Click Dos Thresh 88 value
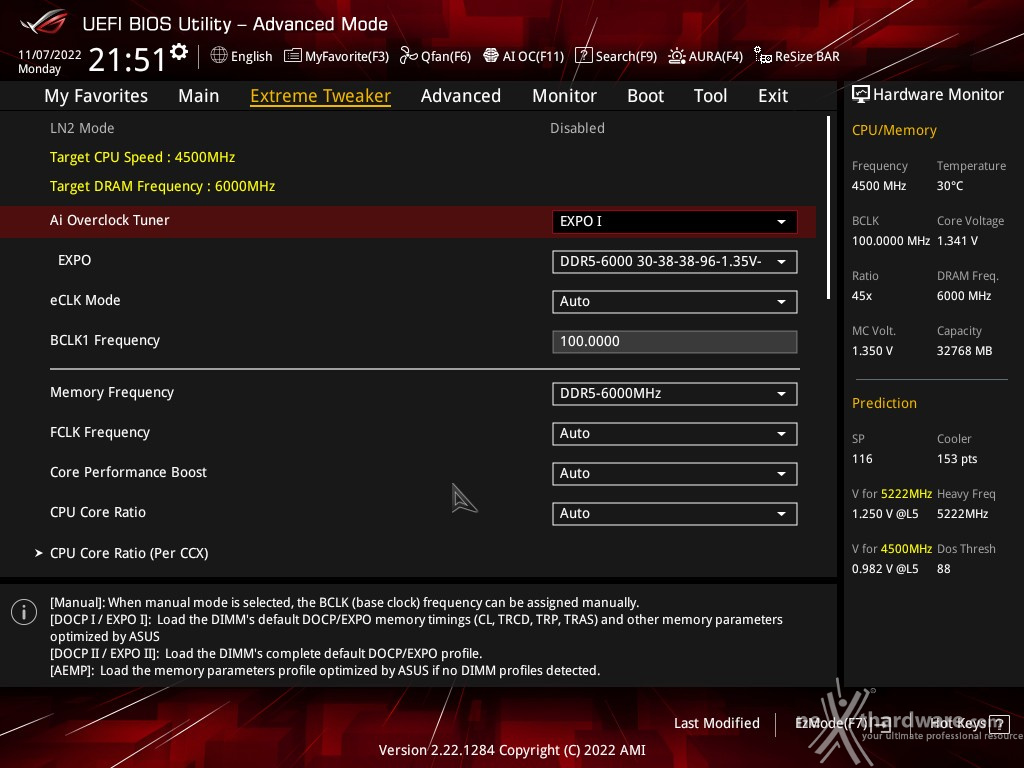Viewport: 1024px width, 768px height. coord(943,569)
